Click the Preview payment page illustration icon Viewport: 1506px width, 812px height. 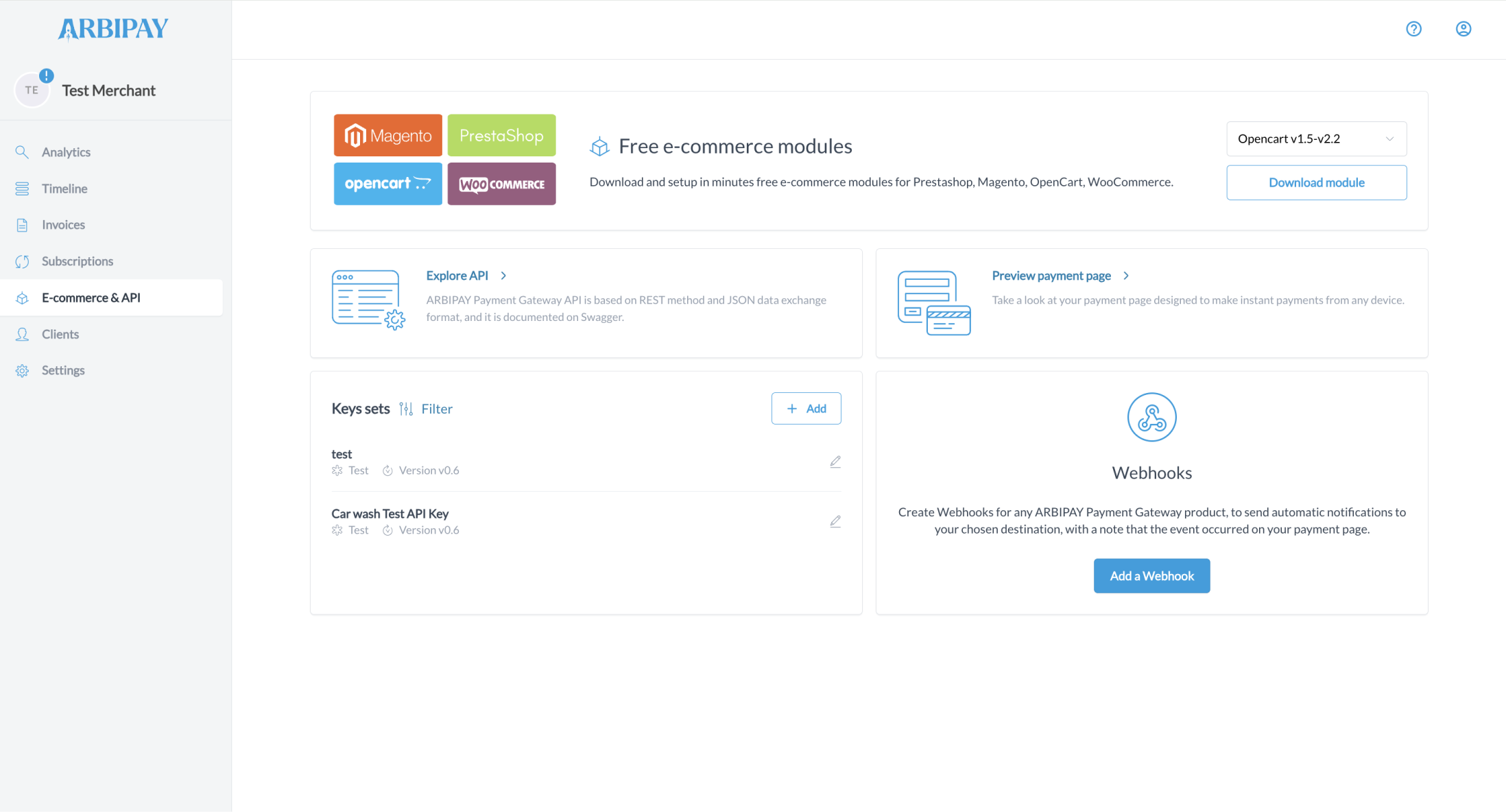[934, 302]
